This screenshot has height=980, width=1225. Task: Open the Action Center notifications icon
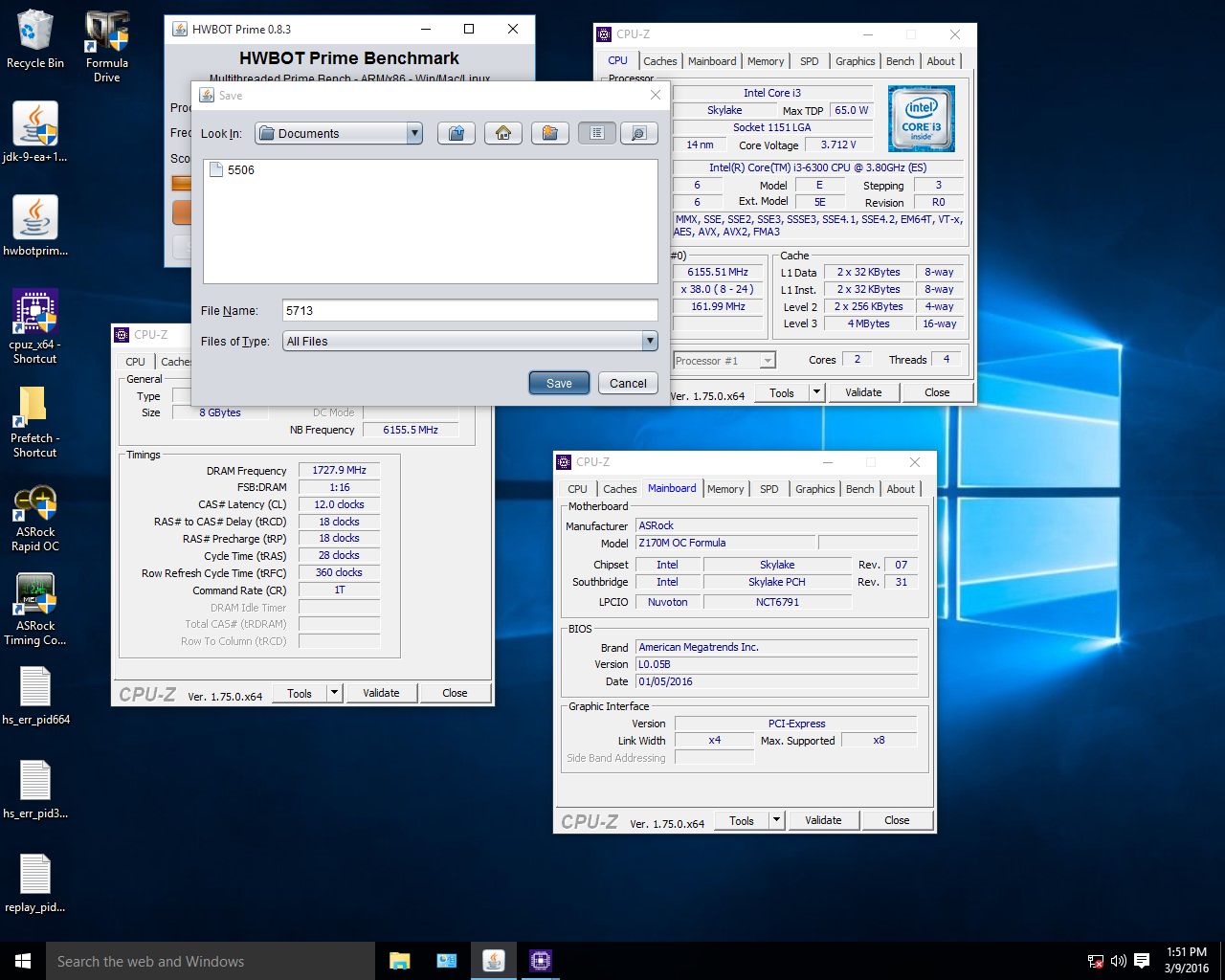pos(1142,961)
